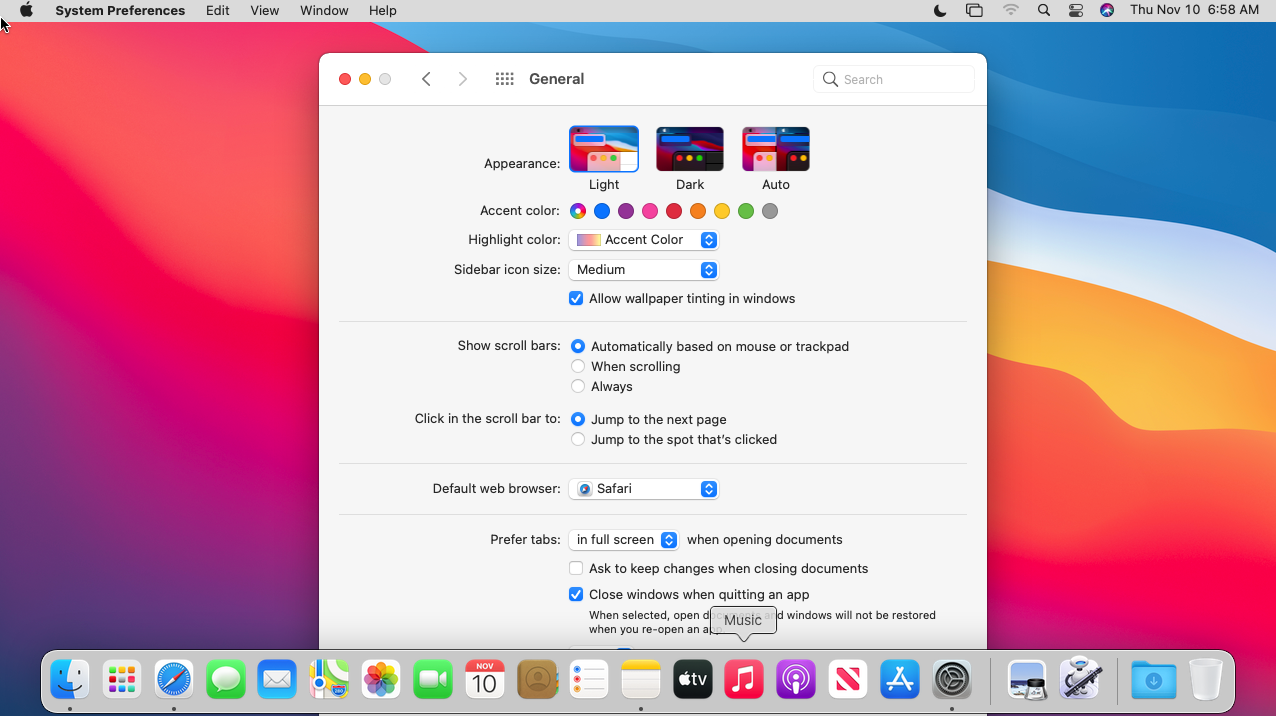
Task: Activate Siri from the menu bar
Action: (1107, 10)
